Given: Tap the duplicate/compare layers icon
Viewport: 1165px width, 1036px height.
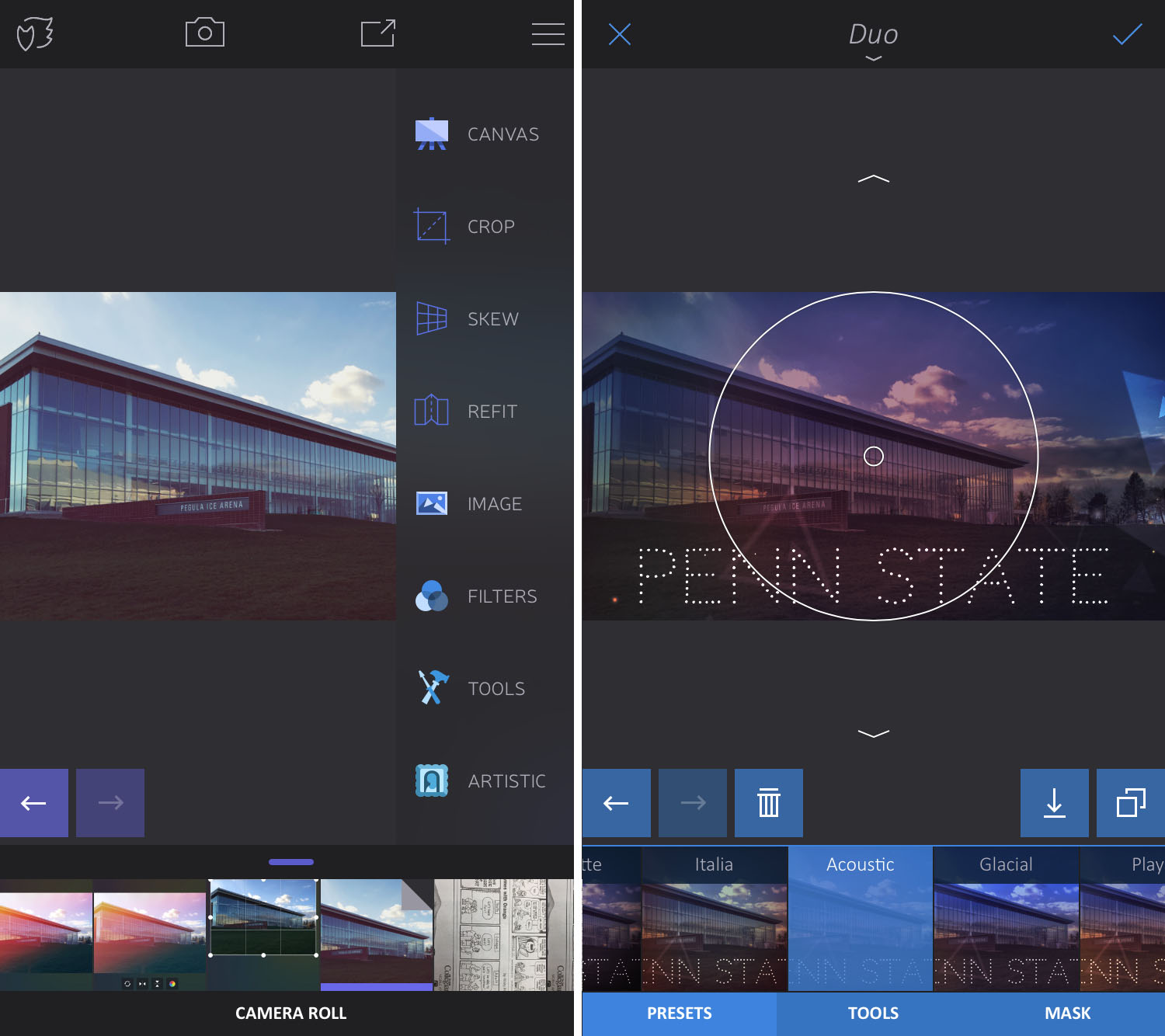Looking at the screenshot, I should (1131, 803).
